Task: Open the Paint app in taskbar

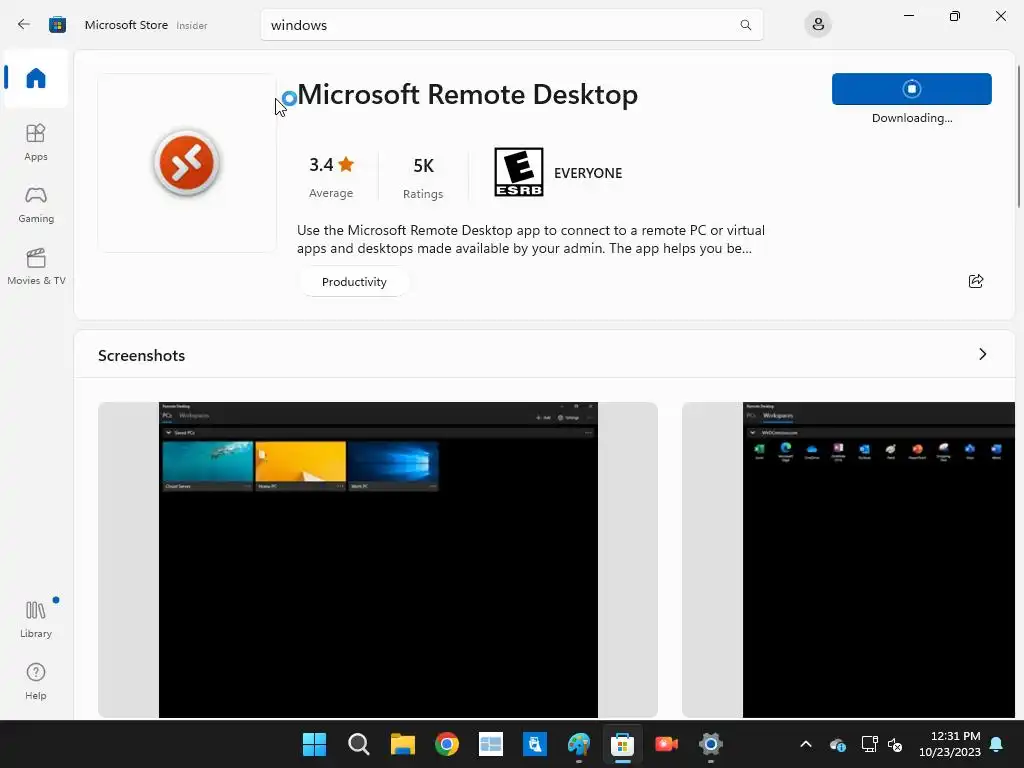Action: 579,744
